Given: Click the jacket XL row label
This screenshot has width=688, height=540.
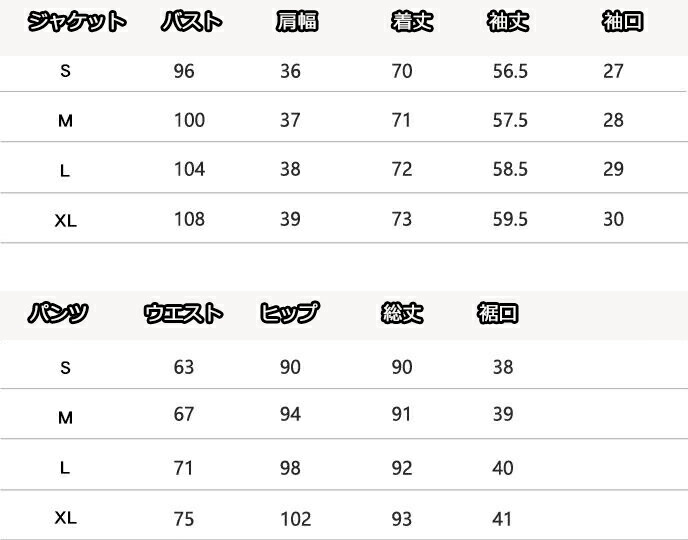Looking at the screenshot, I should coord(65,221).
